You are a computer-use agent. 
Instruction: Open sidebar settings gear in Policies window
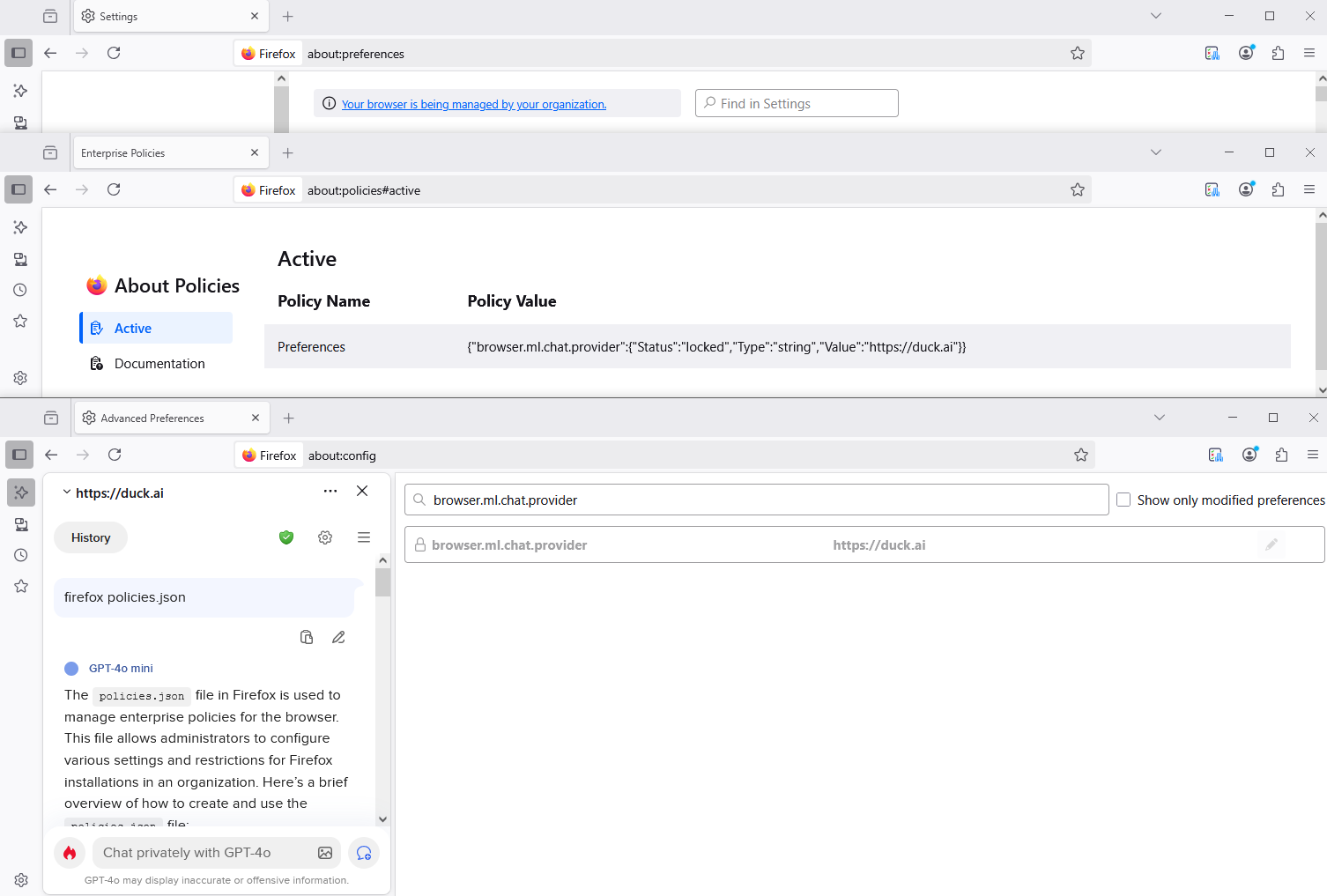coord(20,378)
